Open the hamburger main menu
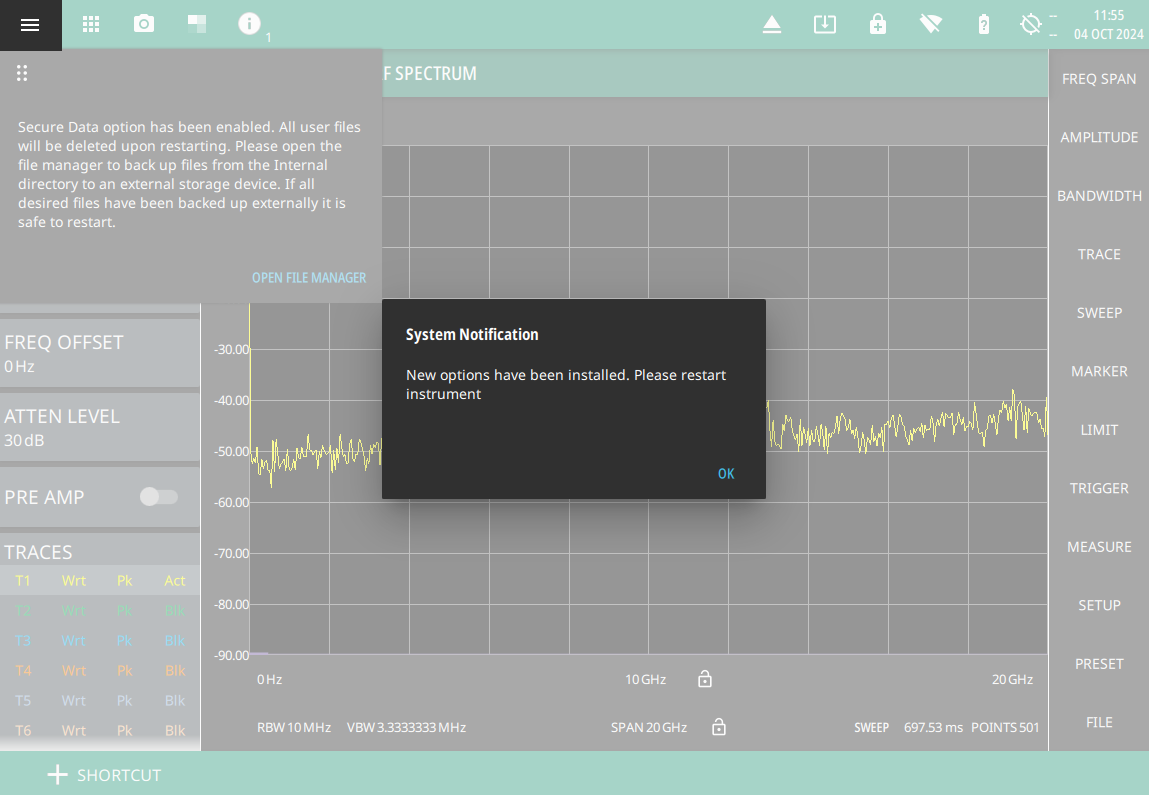This screenshot has width=1149, height=795. (x=30, y=25)
